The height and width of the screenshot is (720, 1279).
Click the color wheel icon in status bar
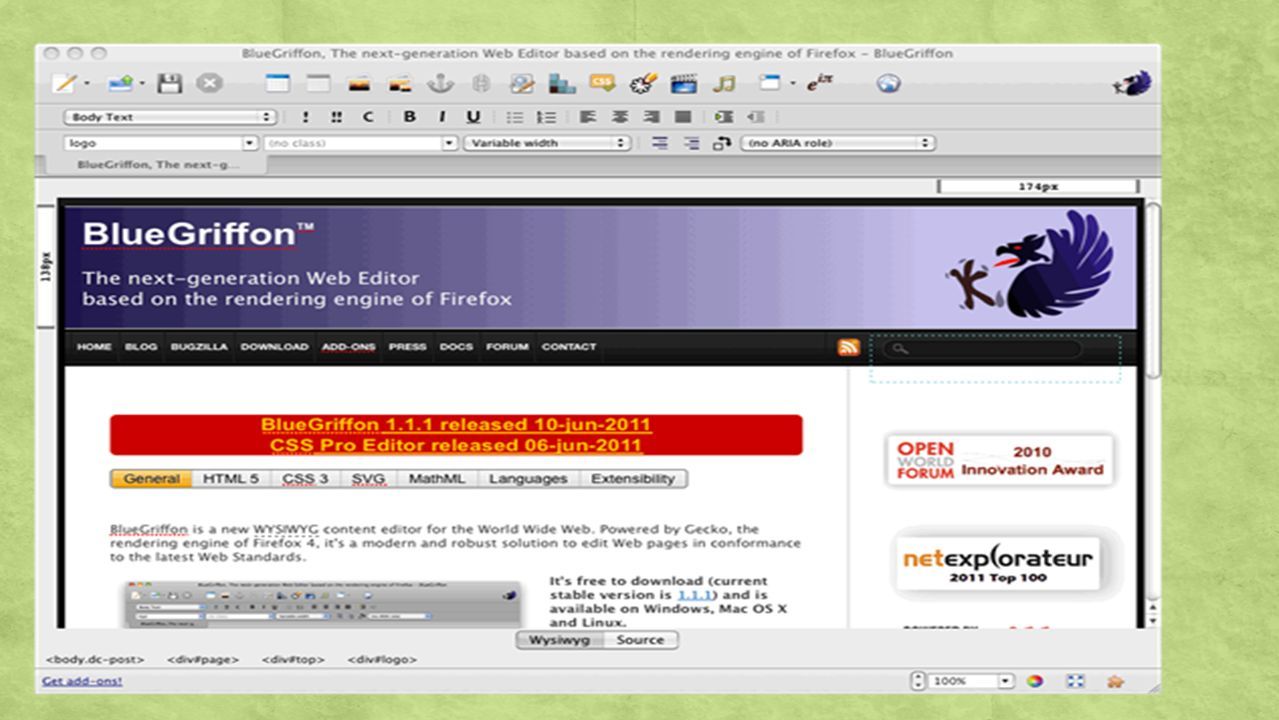1035,681
